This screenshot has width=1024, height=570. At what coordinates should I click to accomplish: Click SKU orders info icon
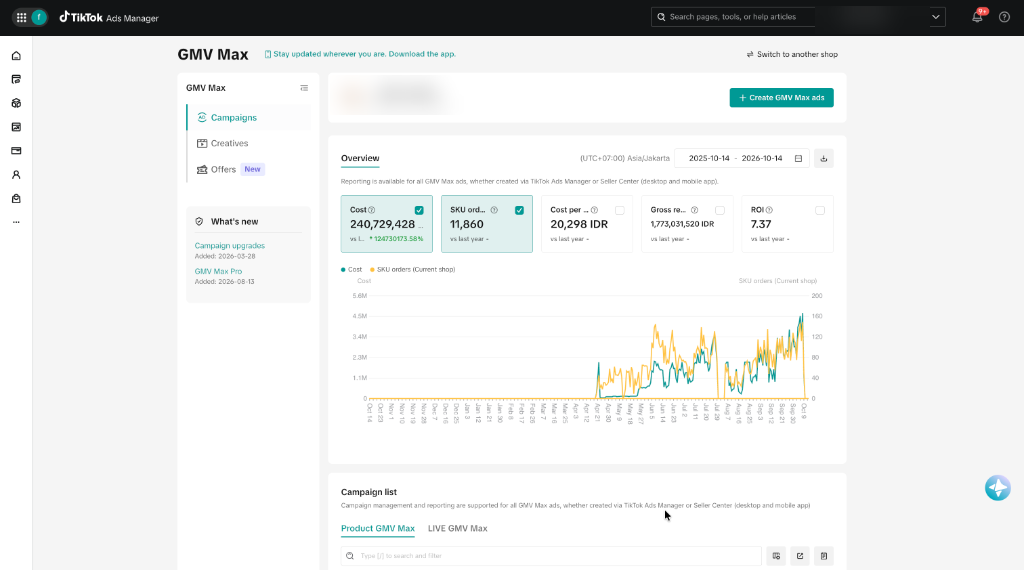[494, 210]
